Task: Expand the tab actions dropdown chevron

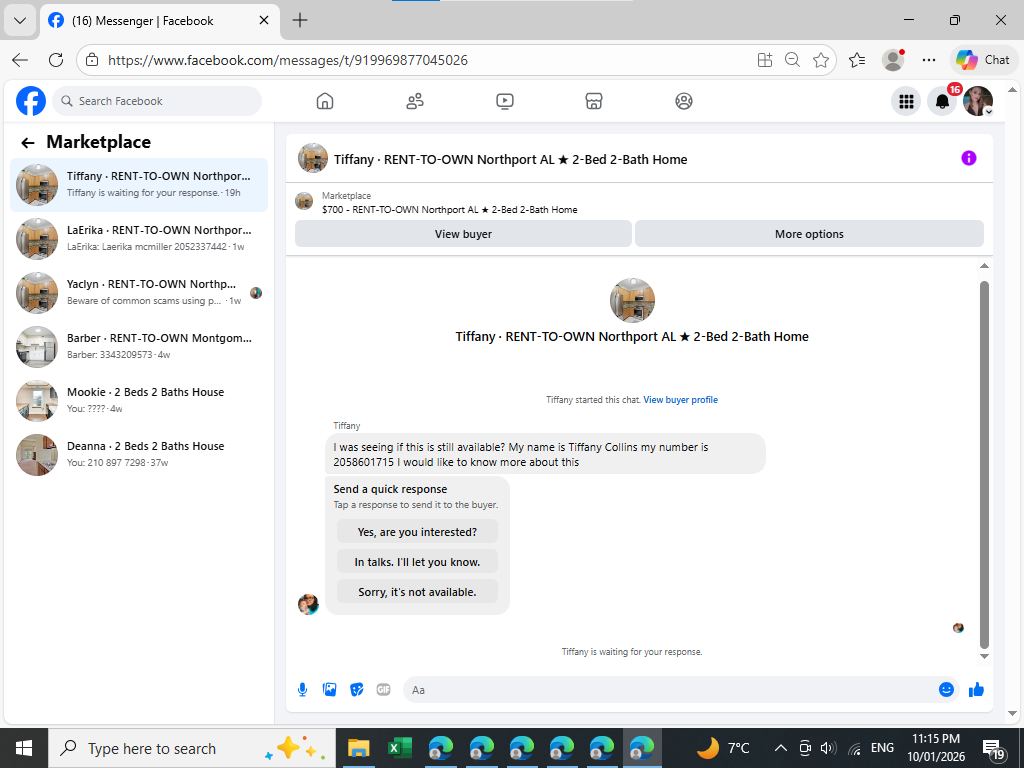Action: [20, 20]
